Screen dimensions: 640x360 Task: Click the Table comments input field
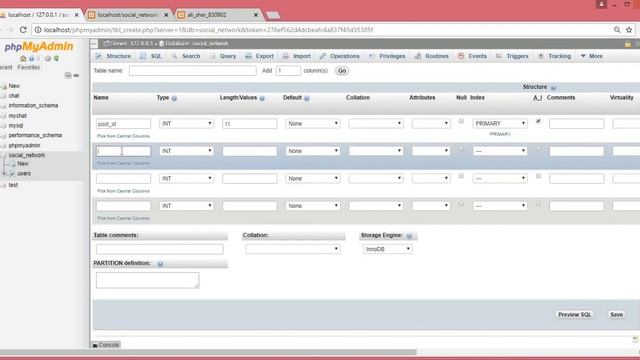160,249
